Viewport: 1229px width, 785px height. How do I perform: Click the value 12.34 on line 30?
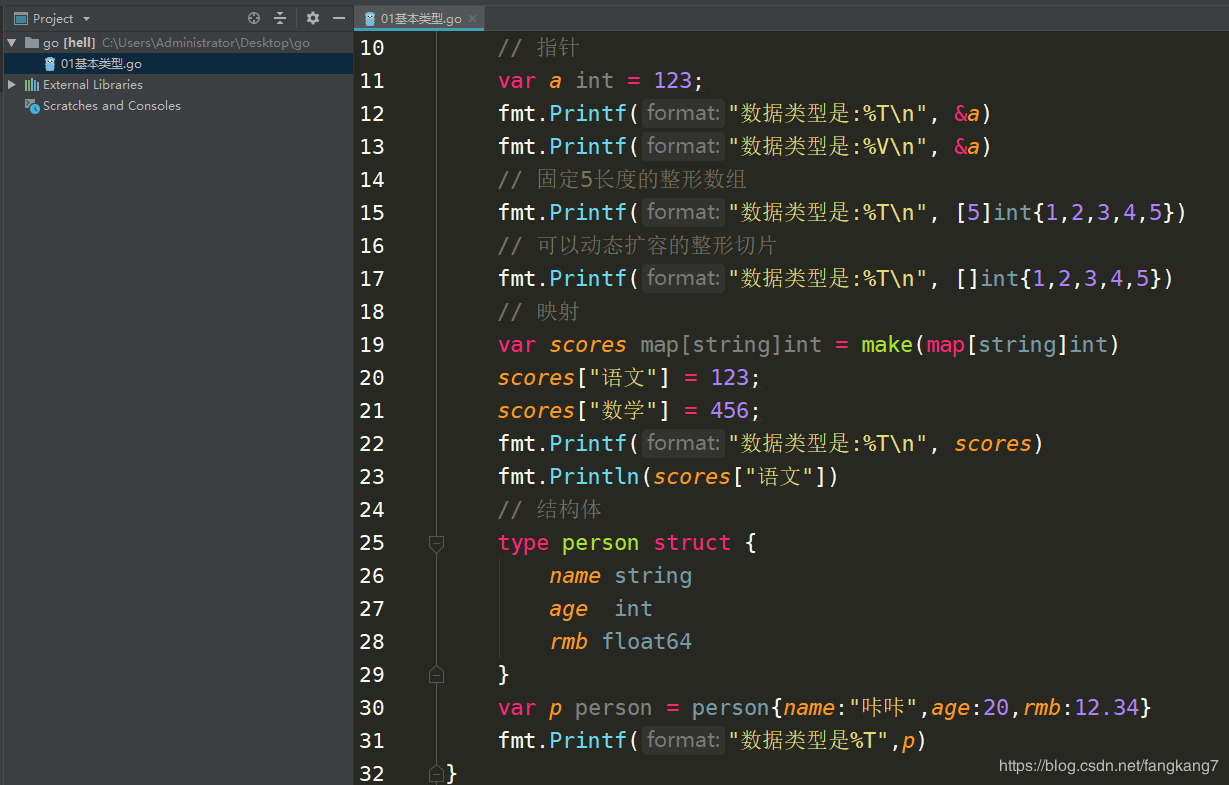click(1107, 708)
